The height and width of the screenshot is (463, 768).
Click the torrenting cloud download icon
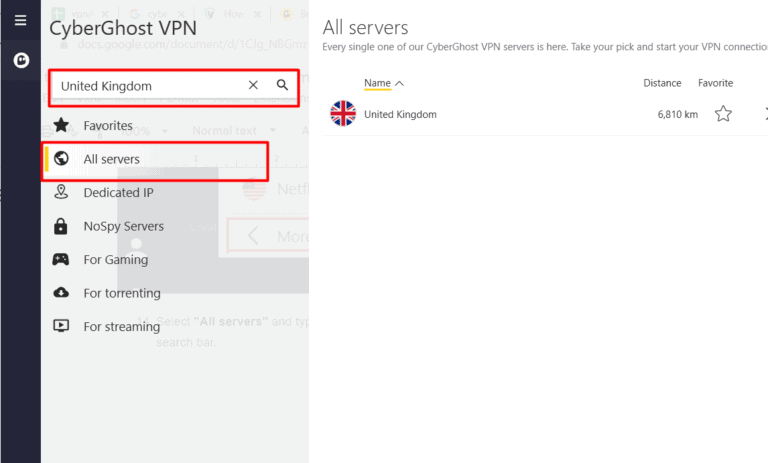(x=62, y=293)
